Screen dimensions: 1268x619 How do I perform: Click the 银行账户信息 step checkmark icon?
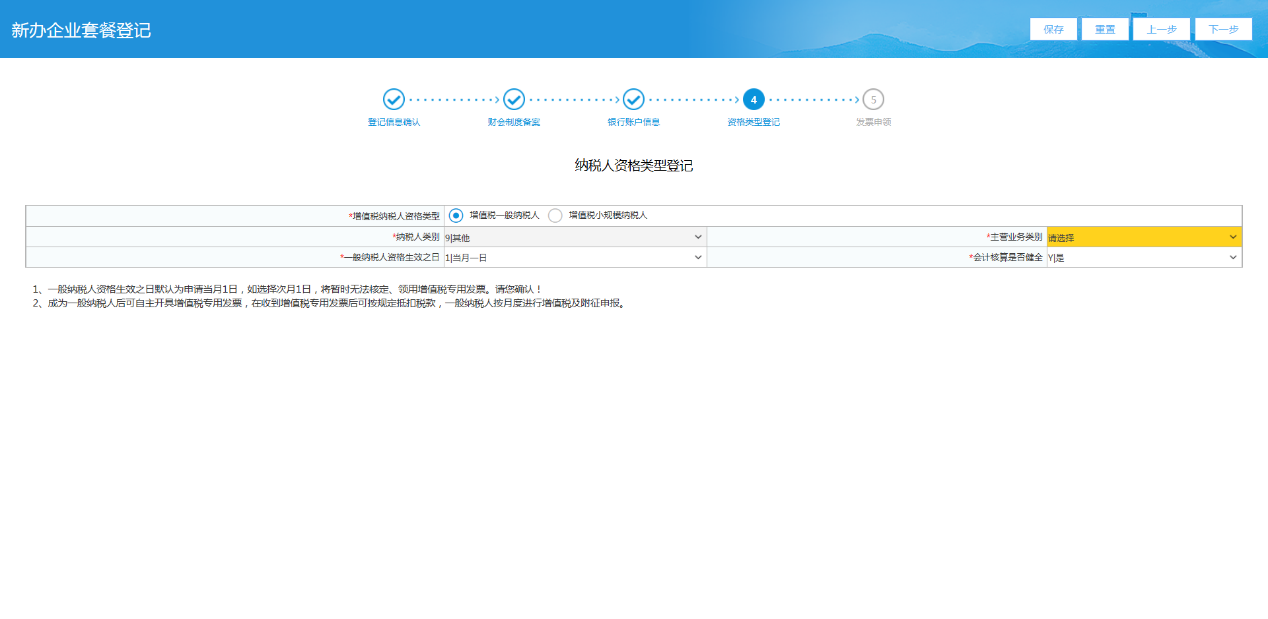pos(633,99)
